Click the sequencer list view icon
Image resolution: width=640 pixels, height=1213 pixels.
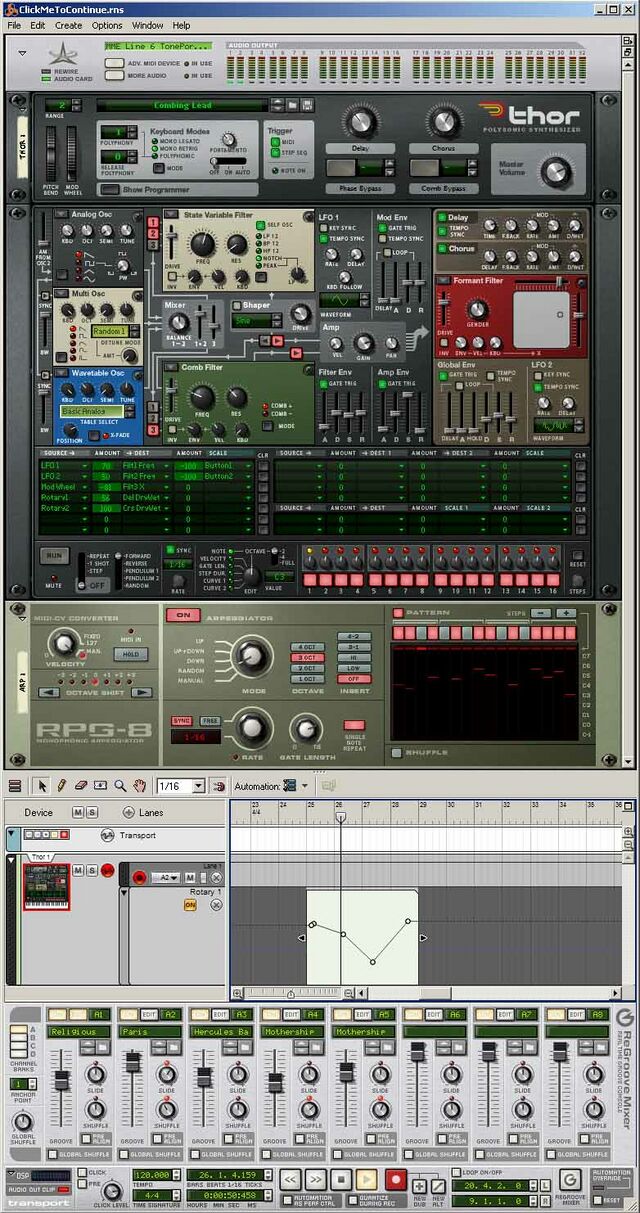pyautogui.click(x=15, y=786)
